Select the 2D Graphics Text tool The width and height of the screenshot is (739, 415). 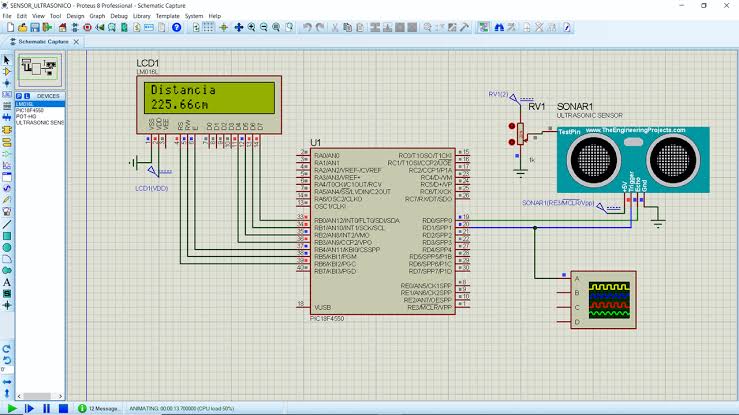pos(7,282)
